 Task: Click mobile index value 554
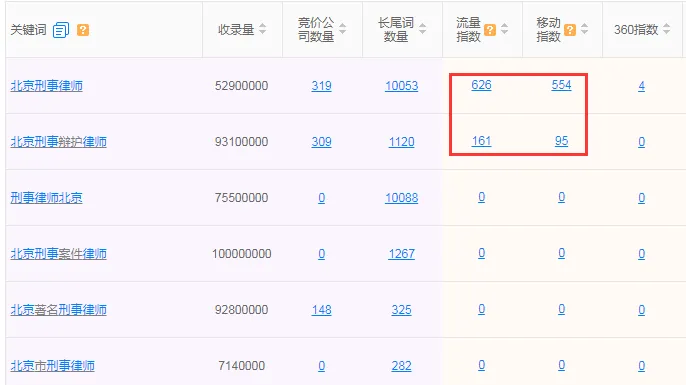pyautogui.click(x=562, y=85)
